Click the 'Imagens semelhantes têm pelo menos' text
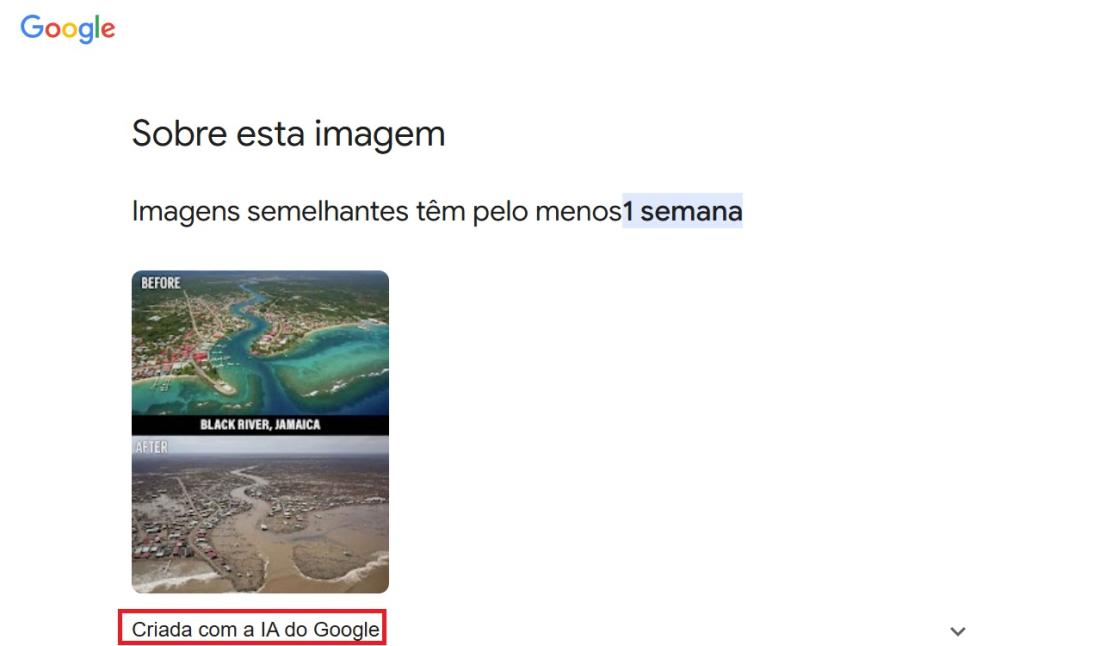Image resolution: width=1100 pixels, height=646 pixels. click(377, 211)
